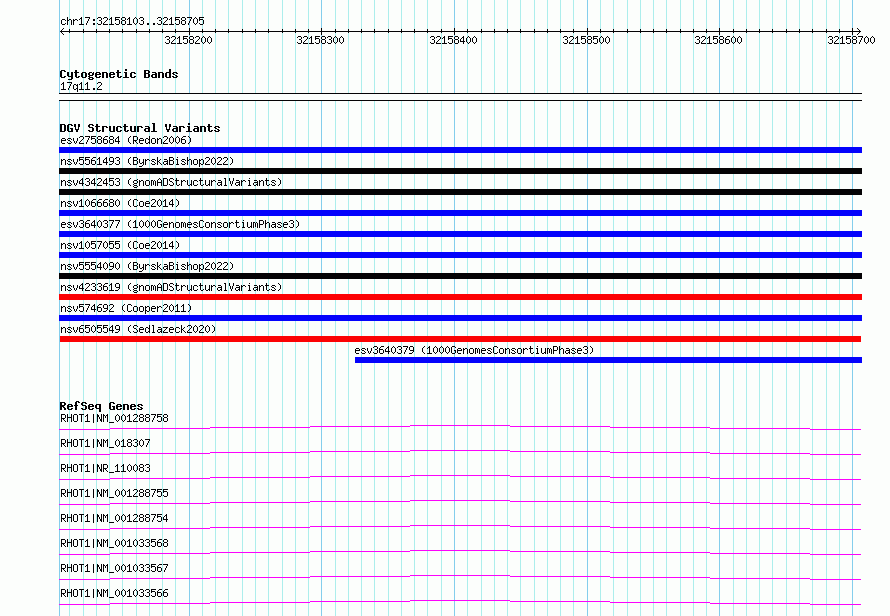This screenshot has height=616, width=890.
Task: Open esv3640379 (1000GenomesConsortiumPhase3) label
Action: click(474, 350)
